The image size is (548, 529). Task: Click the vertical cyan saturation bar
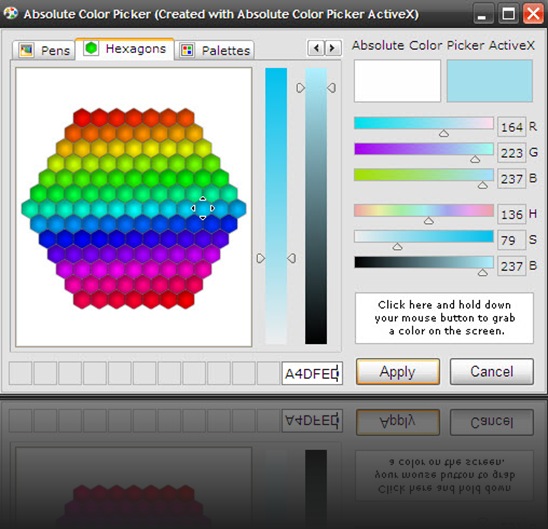click(276, 206)
